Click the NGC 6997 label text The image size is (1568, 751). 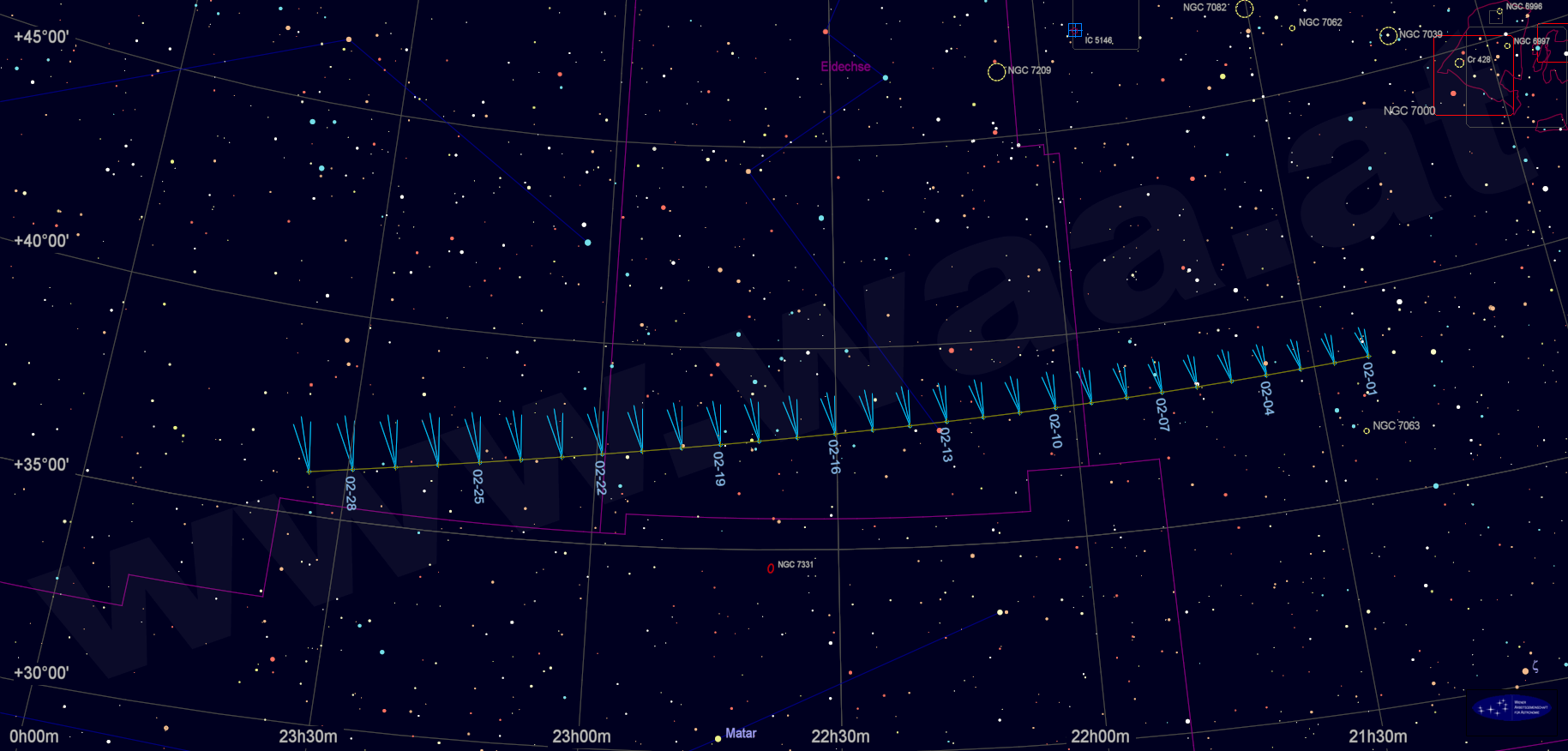tap(1531, 41)
